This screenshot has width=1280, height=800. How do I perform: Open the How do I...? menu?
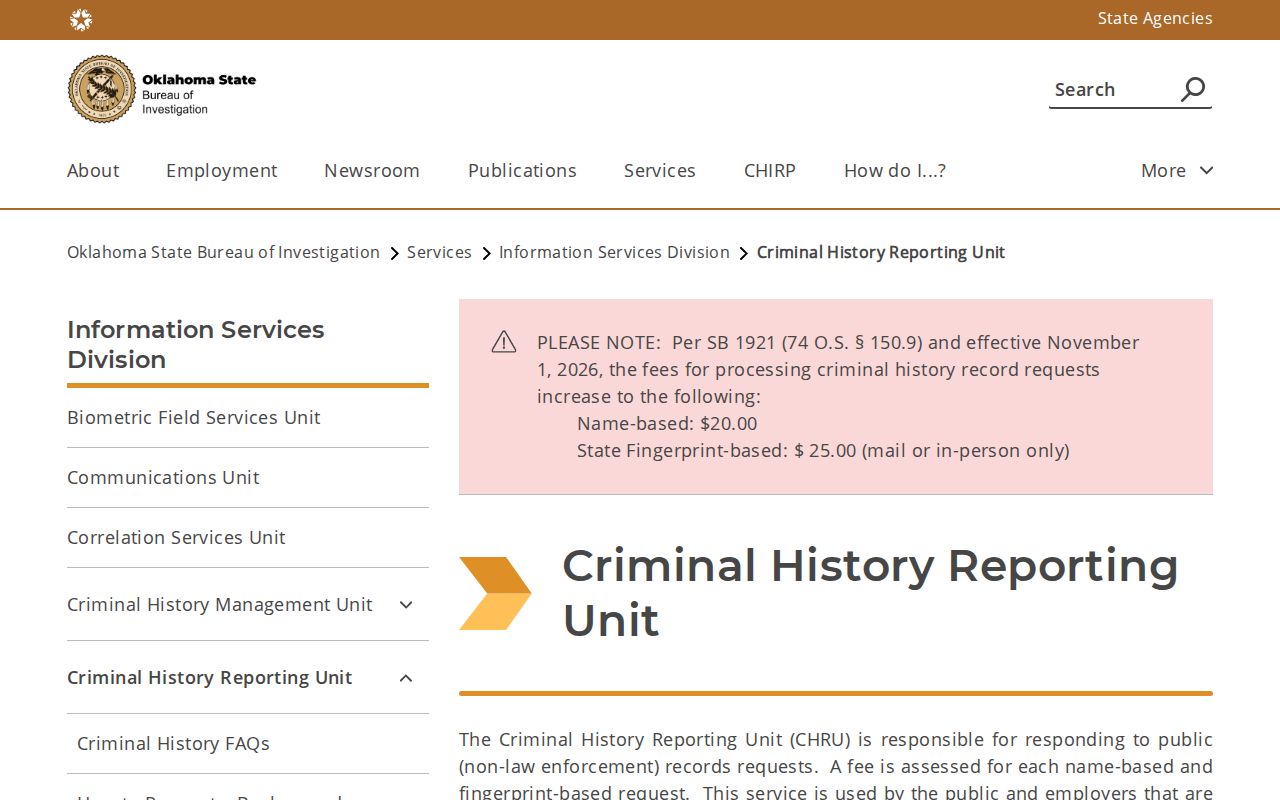(x=895, y=170)
